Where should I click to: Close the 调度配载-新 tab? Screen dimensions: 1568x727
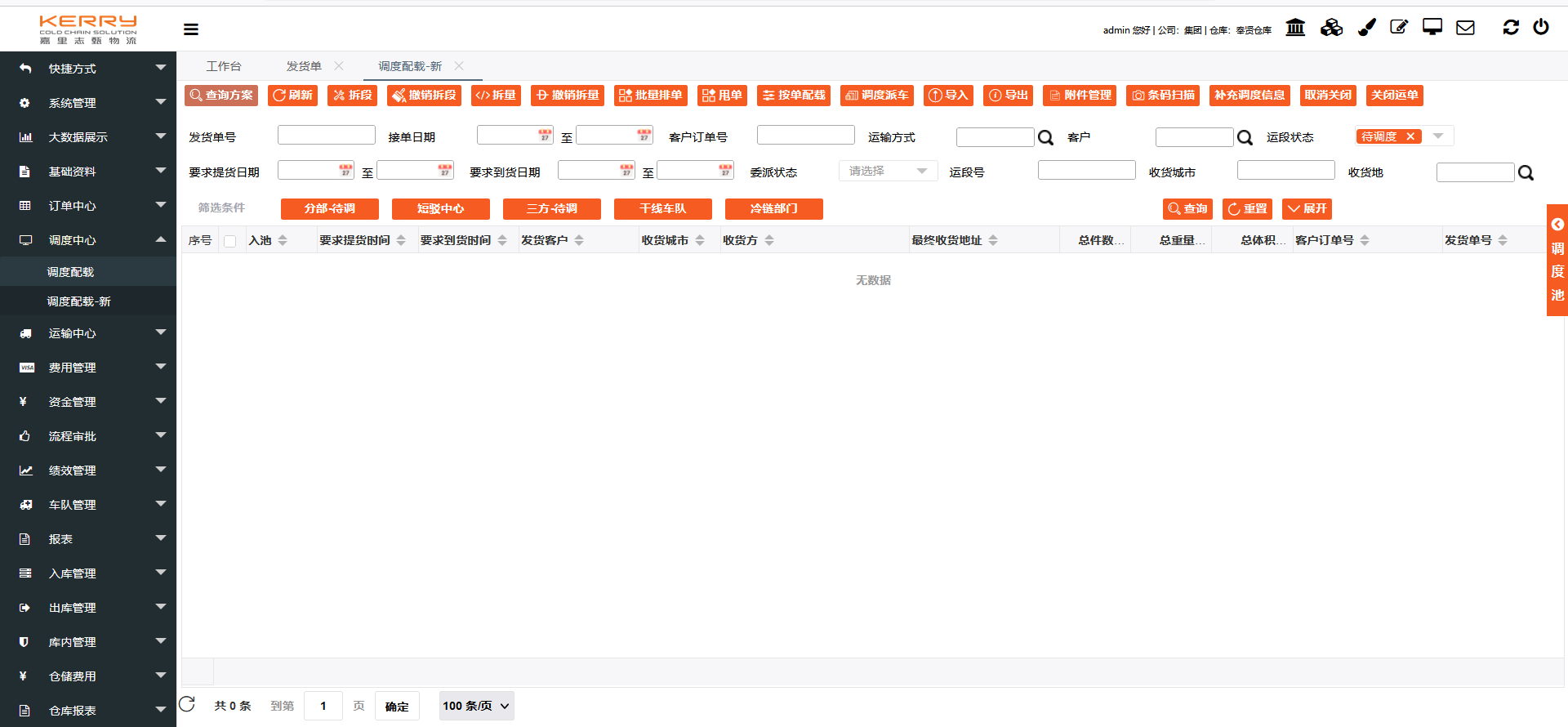pyautogui.click(x=459, y=65)
